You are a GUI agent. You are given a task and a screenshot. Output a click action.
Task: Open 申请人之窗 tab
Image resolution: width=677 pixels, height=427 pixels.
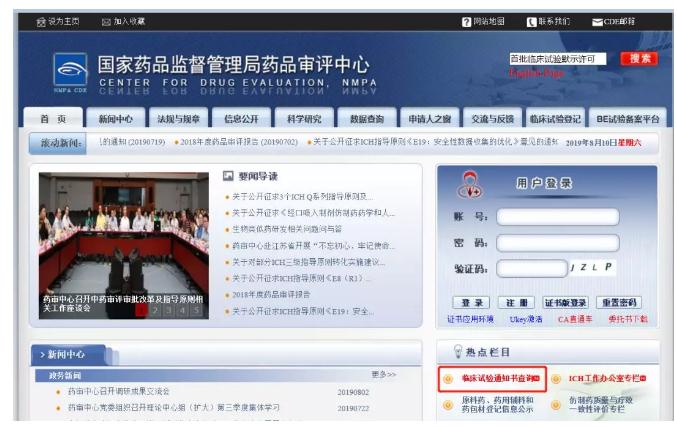[x=430, y=118]
